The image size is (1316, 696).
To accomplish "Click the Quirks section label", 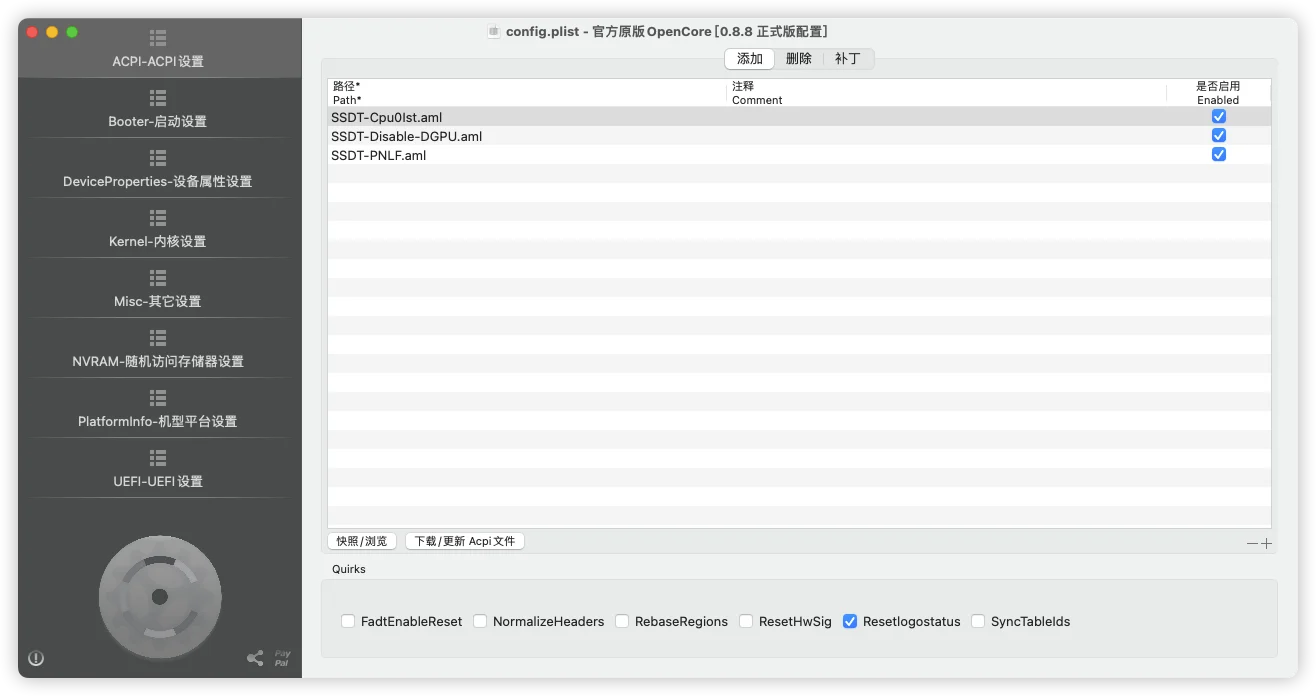I will click(x=349, y=569).
